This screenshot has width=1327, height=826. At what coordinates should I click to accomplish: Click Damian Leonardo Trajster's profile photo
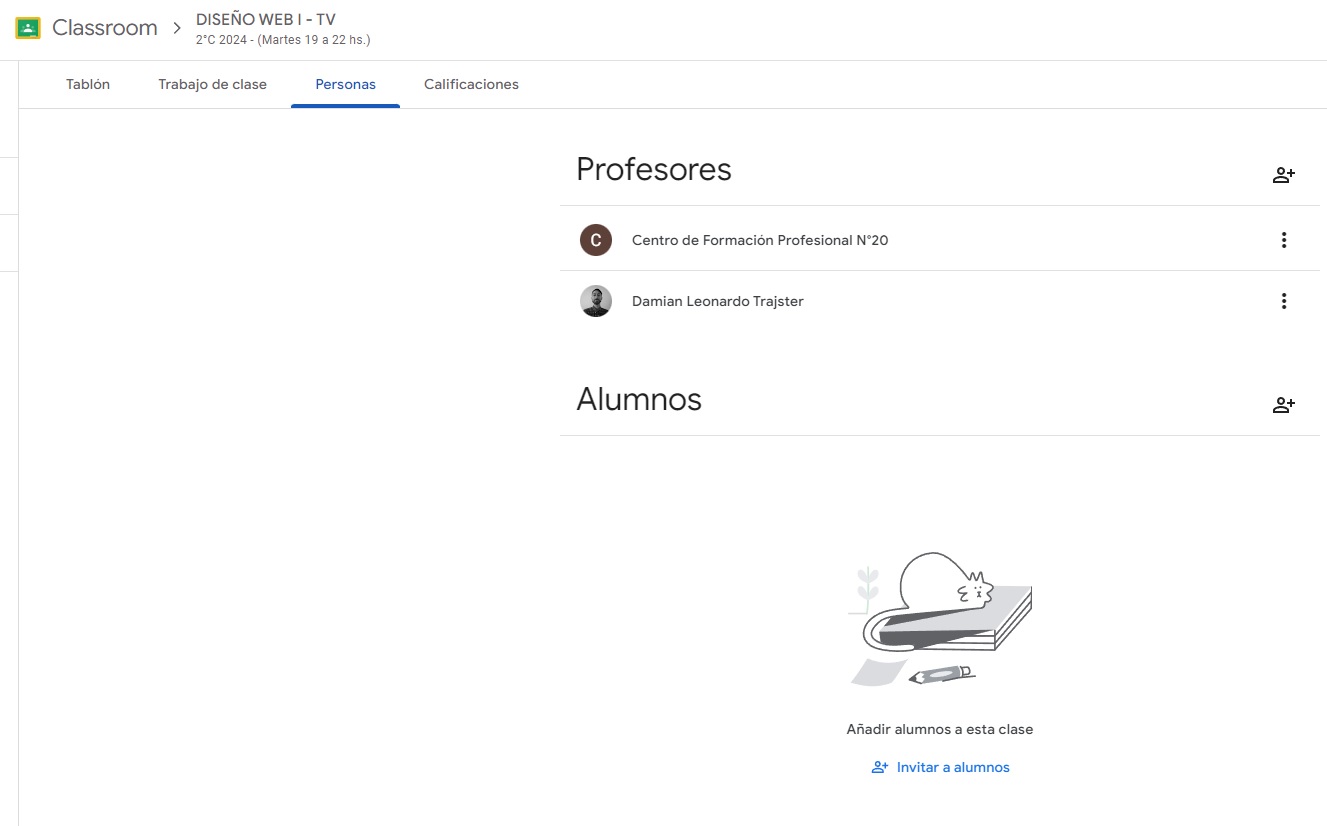pos(596,301)
